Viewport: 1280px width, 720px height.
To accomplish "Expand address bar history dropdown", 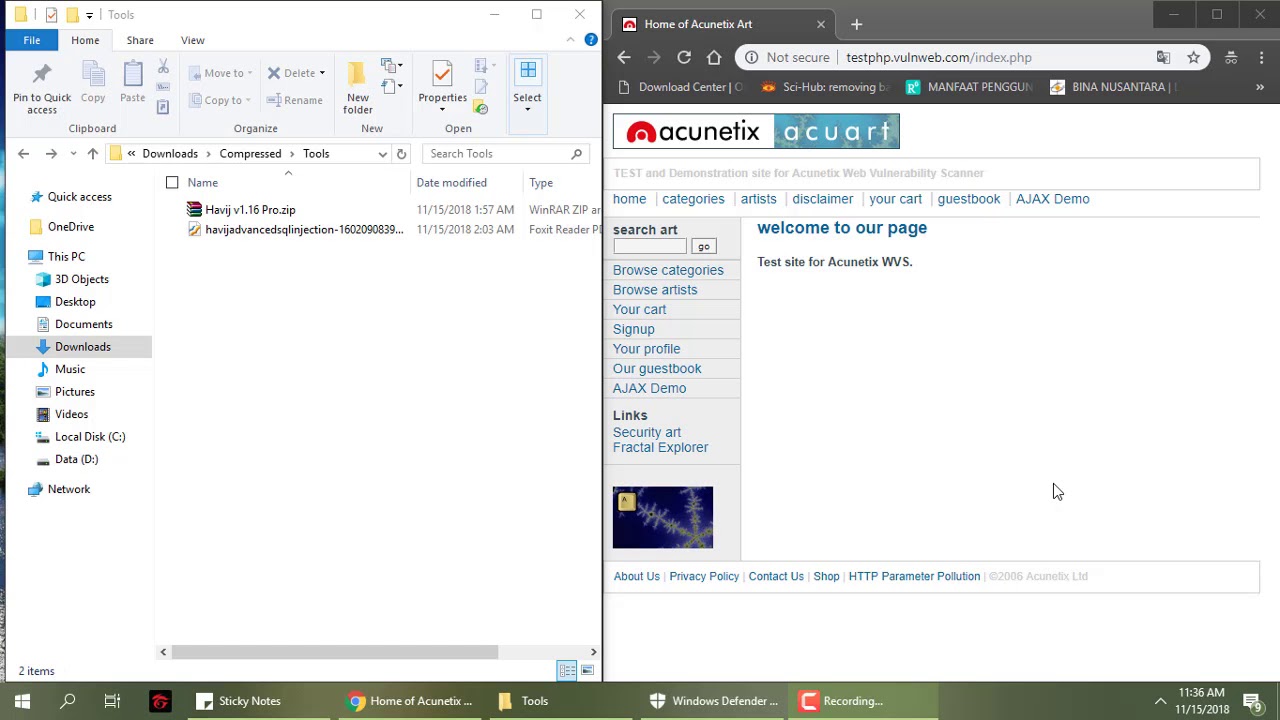I will [382, 154].
